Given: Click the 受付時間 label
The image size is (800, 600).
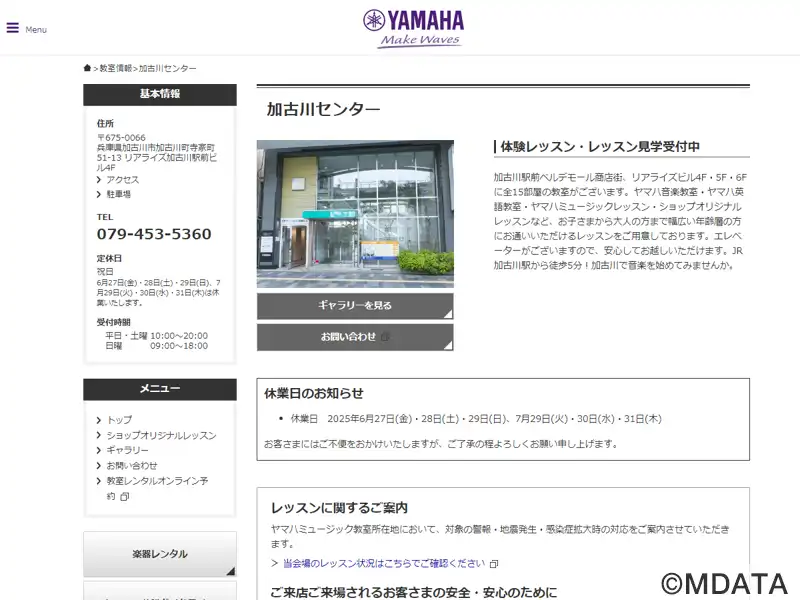Looking at the screenshot, I should 114,322.
